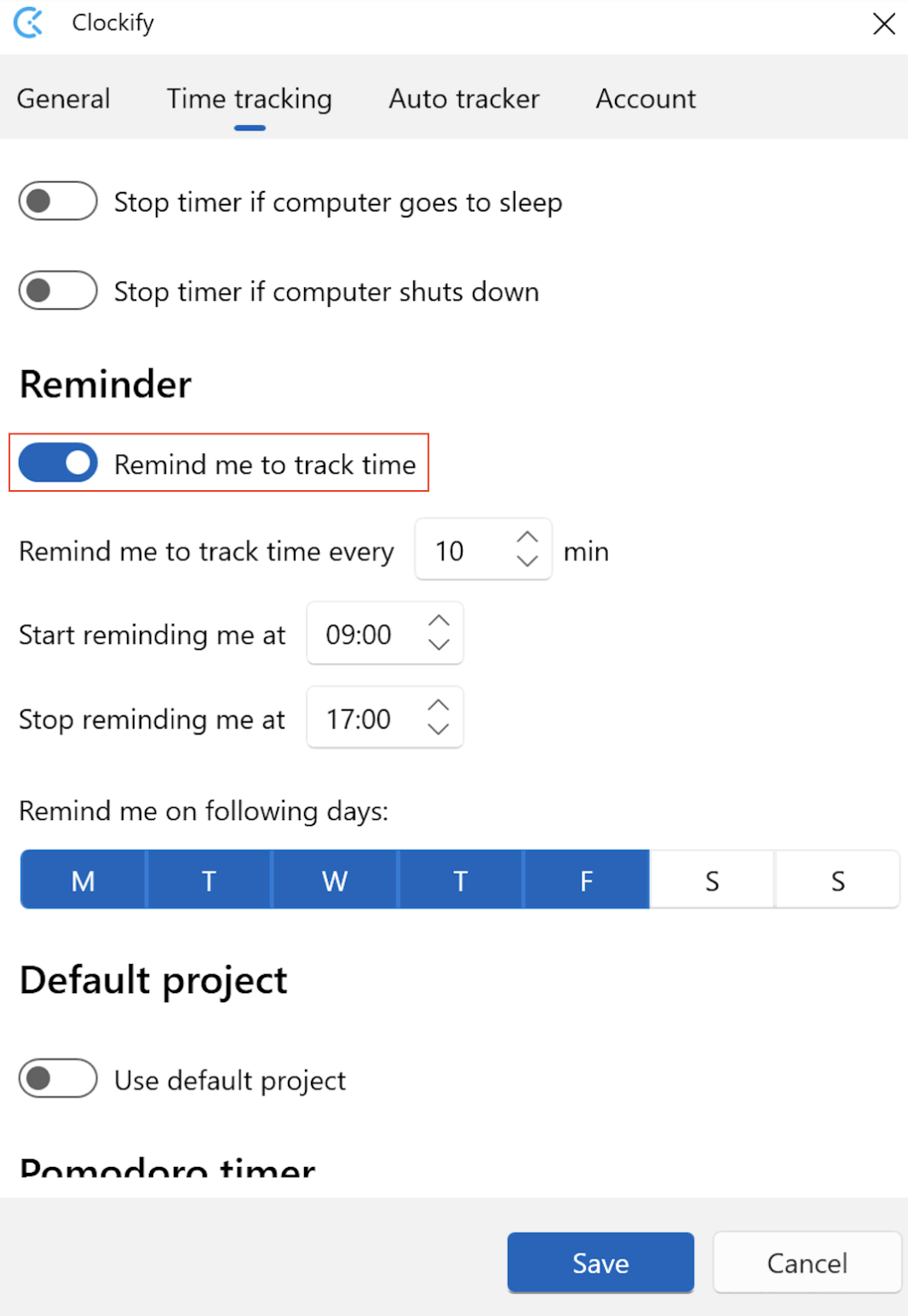
Task: Switch to the General tab
Action: (63, 99)
